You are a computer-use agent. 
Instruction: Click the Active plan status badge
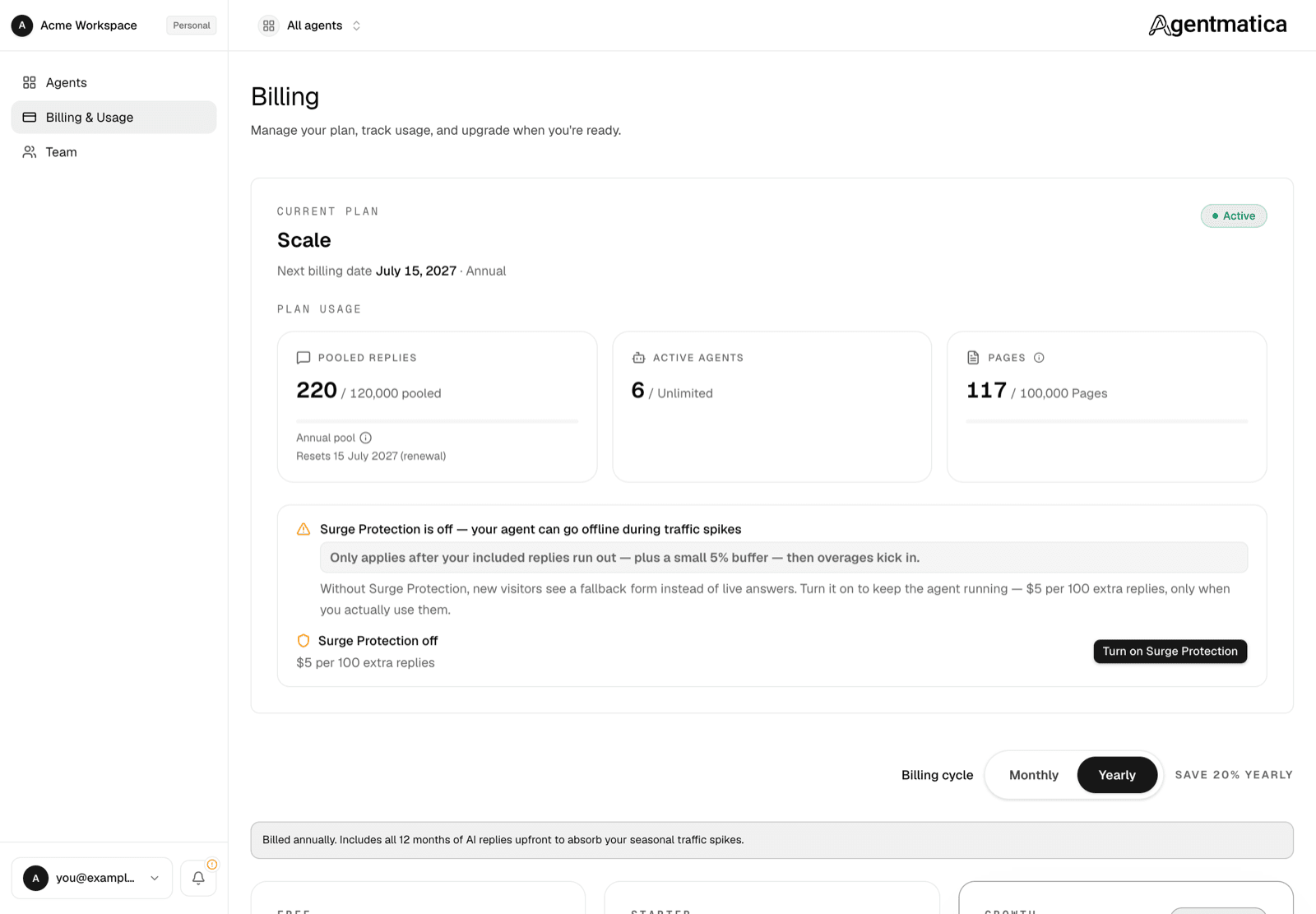1234,216
